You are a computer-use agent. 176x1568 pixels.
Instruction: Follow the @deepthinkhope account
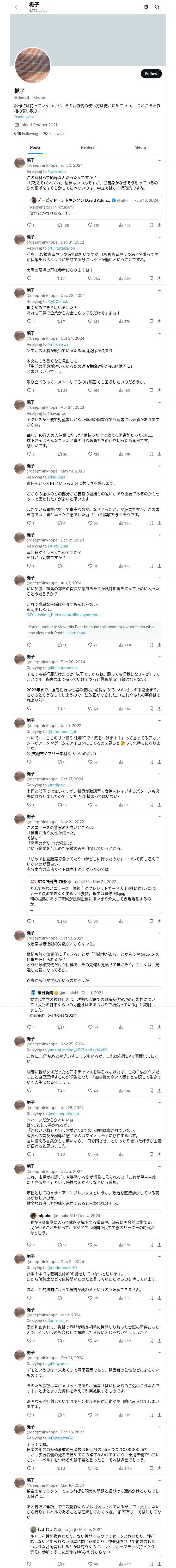pyautogui.click(x=151, y=74)
